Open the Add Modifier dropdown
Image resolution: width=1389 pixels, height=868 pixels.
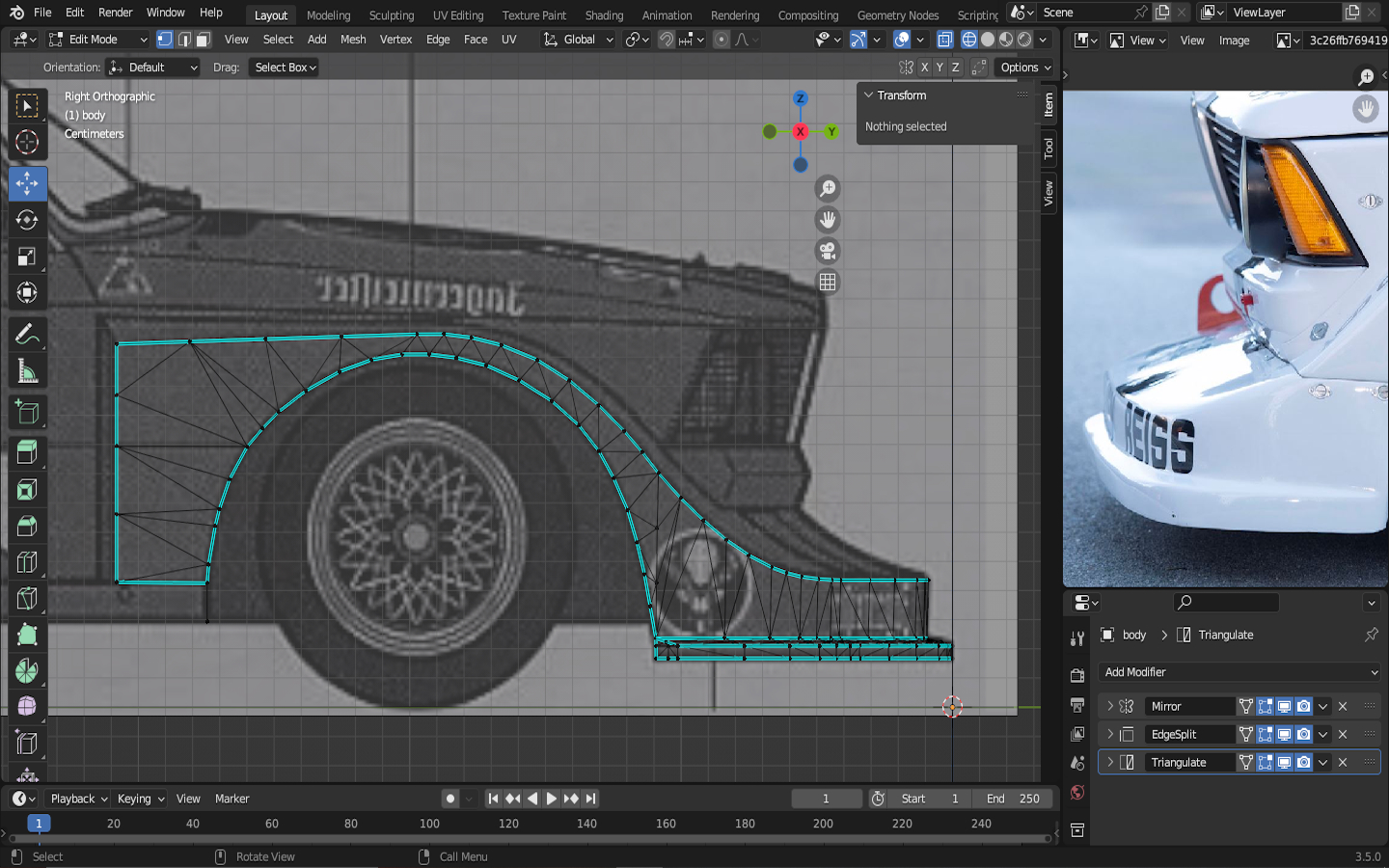1239,672
